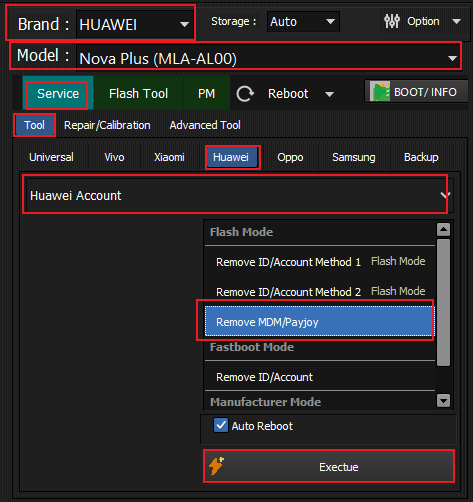Screen dimensions: 473x502
Task: Open the PM tab
Action: [x=206, y=93]
